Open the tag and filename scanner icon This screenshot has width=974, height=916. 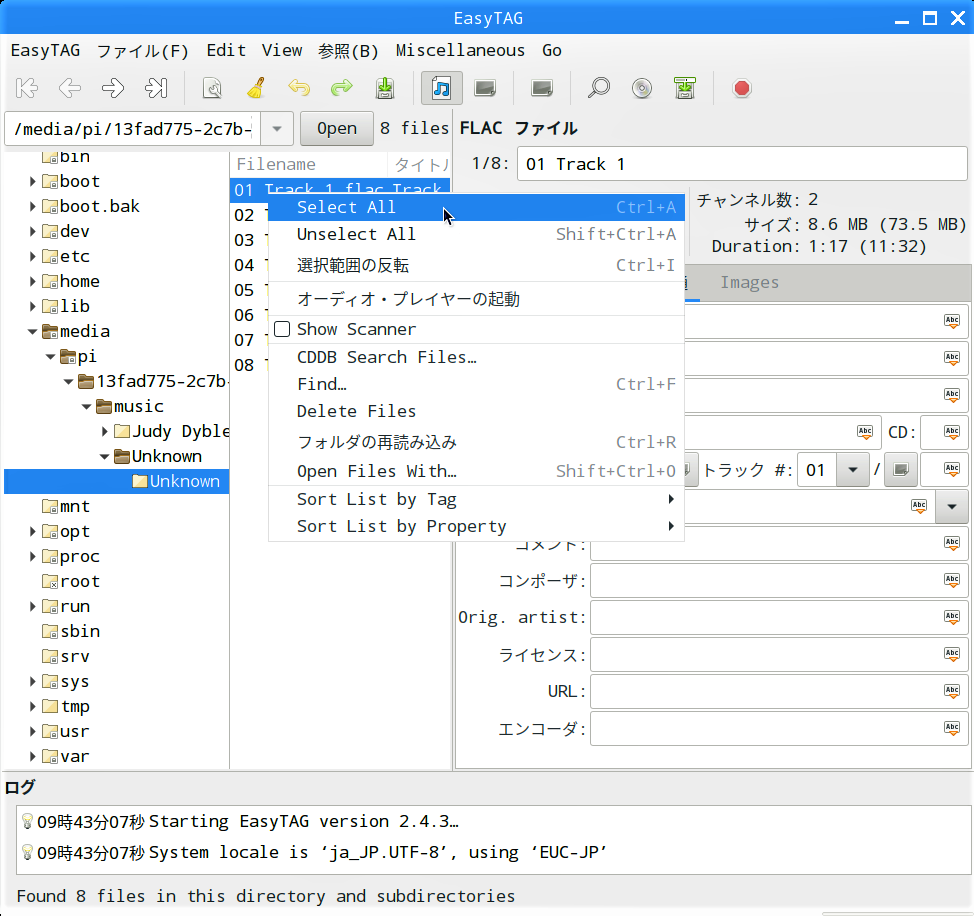pyautogui.click(x=212, y=88)
